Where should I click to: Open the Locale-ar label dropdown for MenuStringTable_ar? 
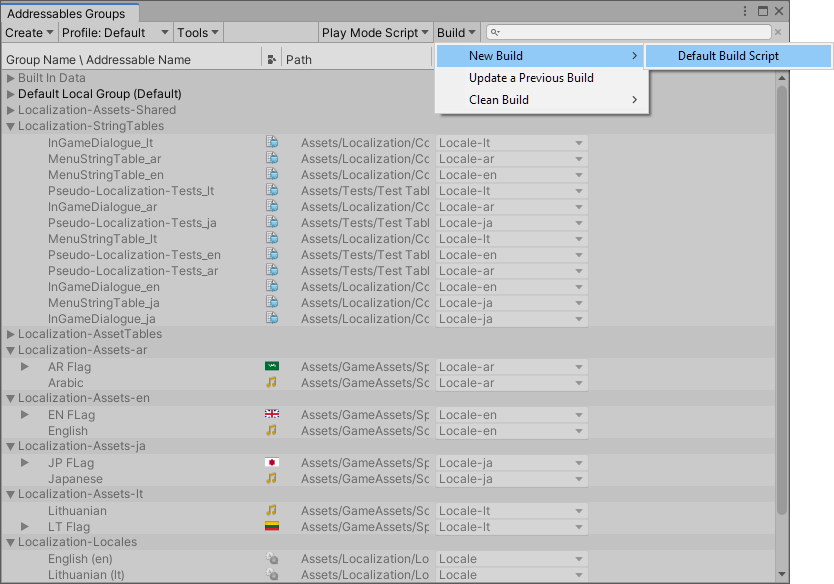coord(510,158)
